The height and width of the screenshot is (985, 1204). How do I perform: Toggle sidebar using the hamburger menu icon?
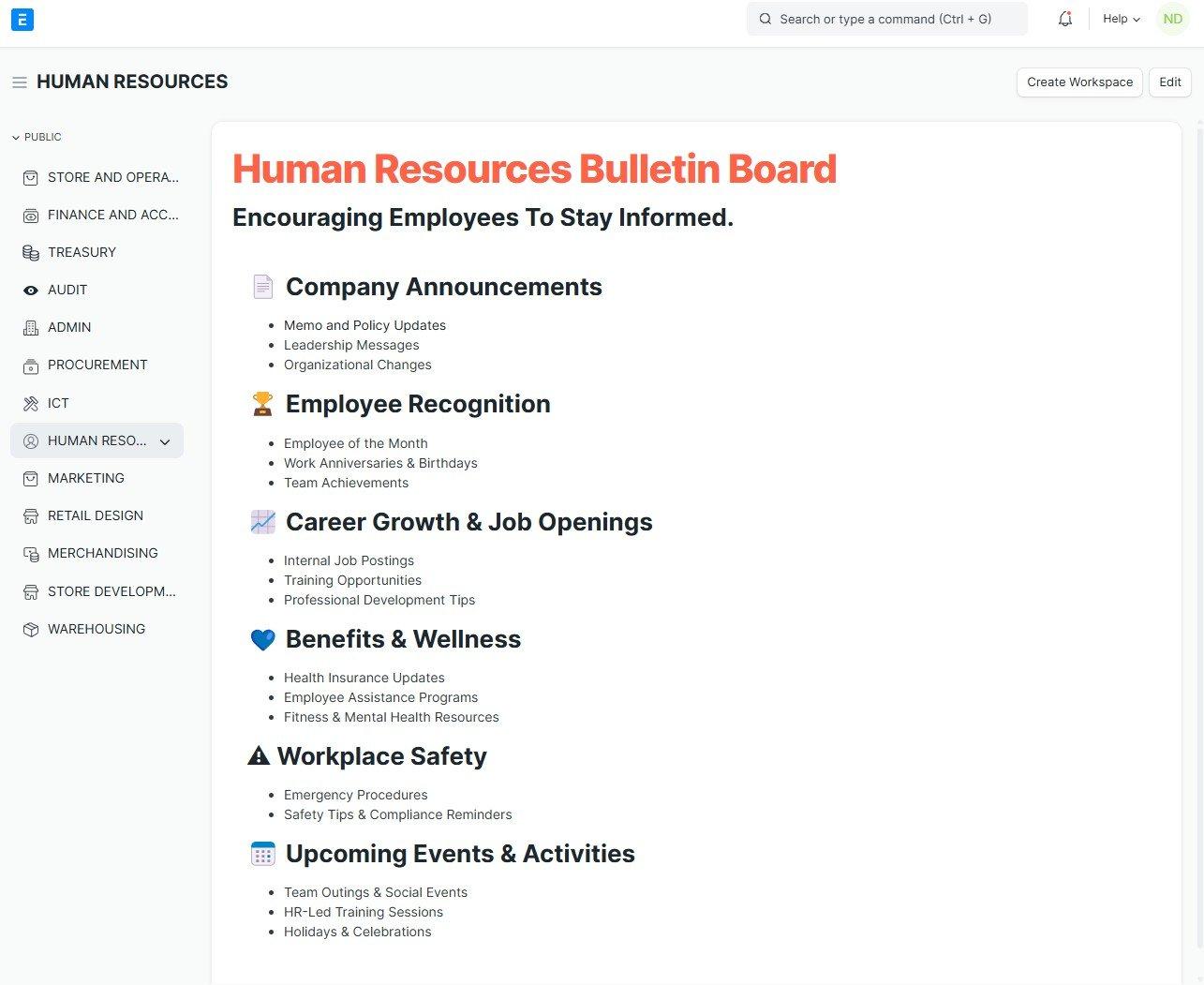(x=19, y=82)
